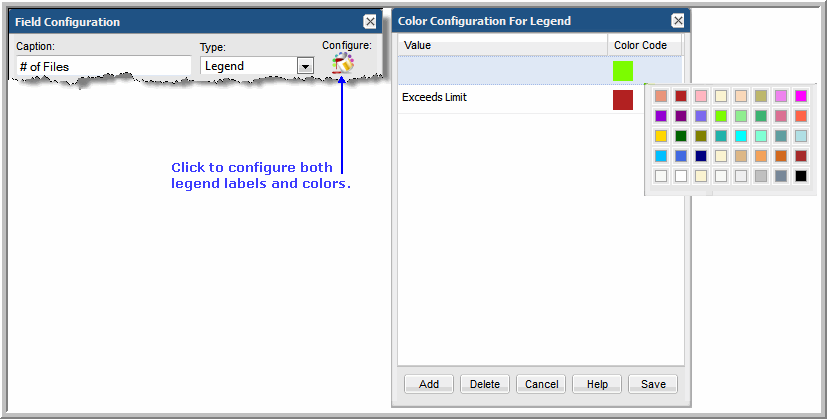Pick the black swatch in the palette
The image size is (827, 419).
(x=800, y=176)
